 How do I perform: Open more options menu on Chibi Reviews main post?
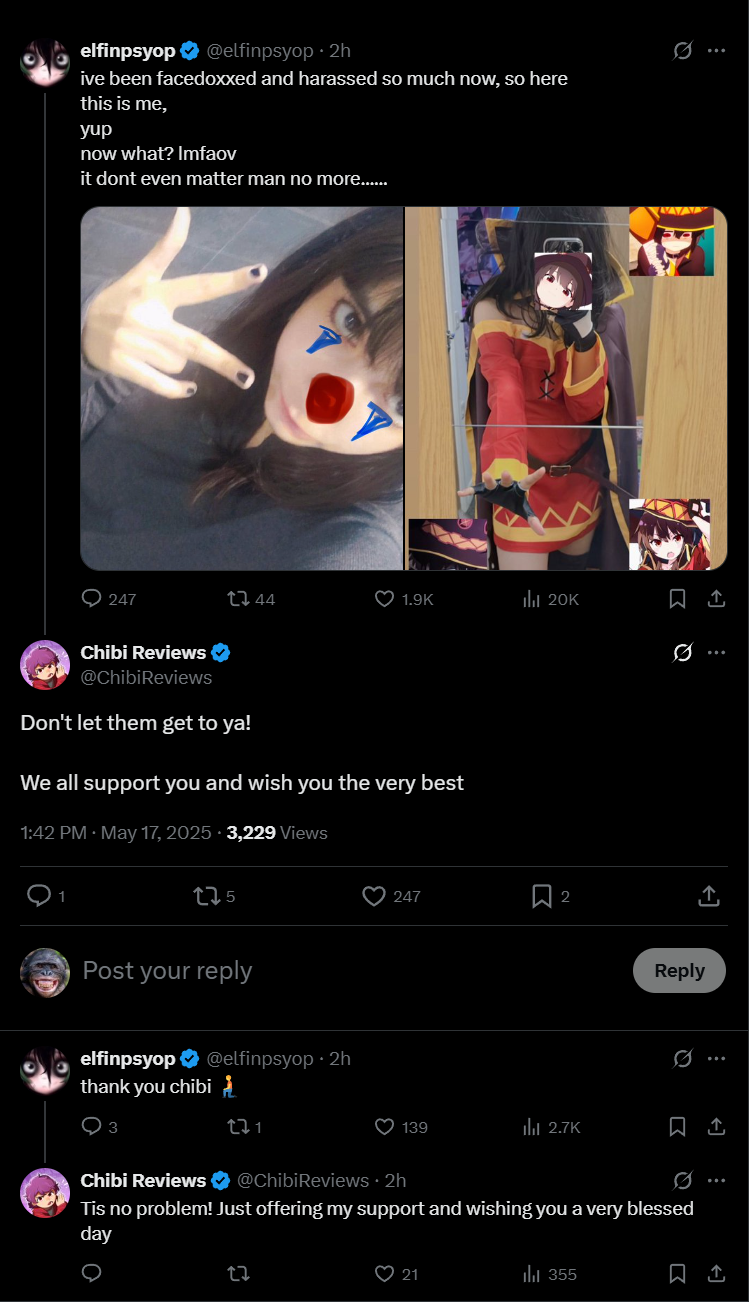pos(716,653)
